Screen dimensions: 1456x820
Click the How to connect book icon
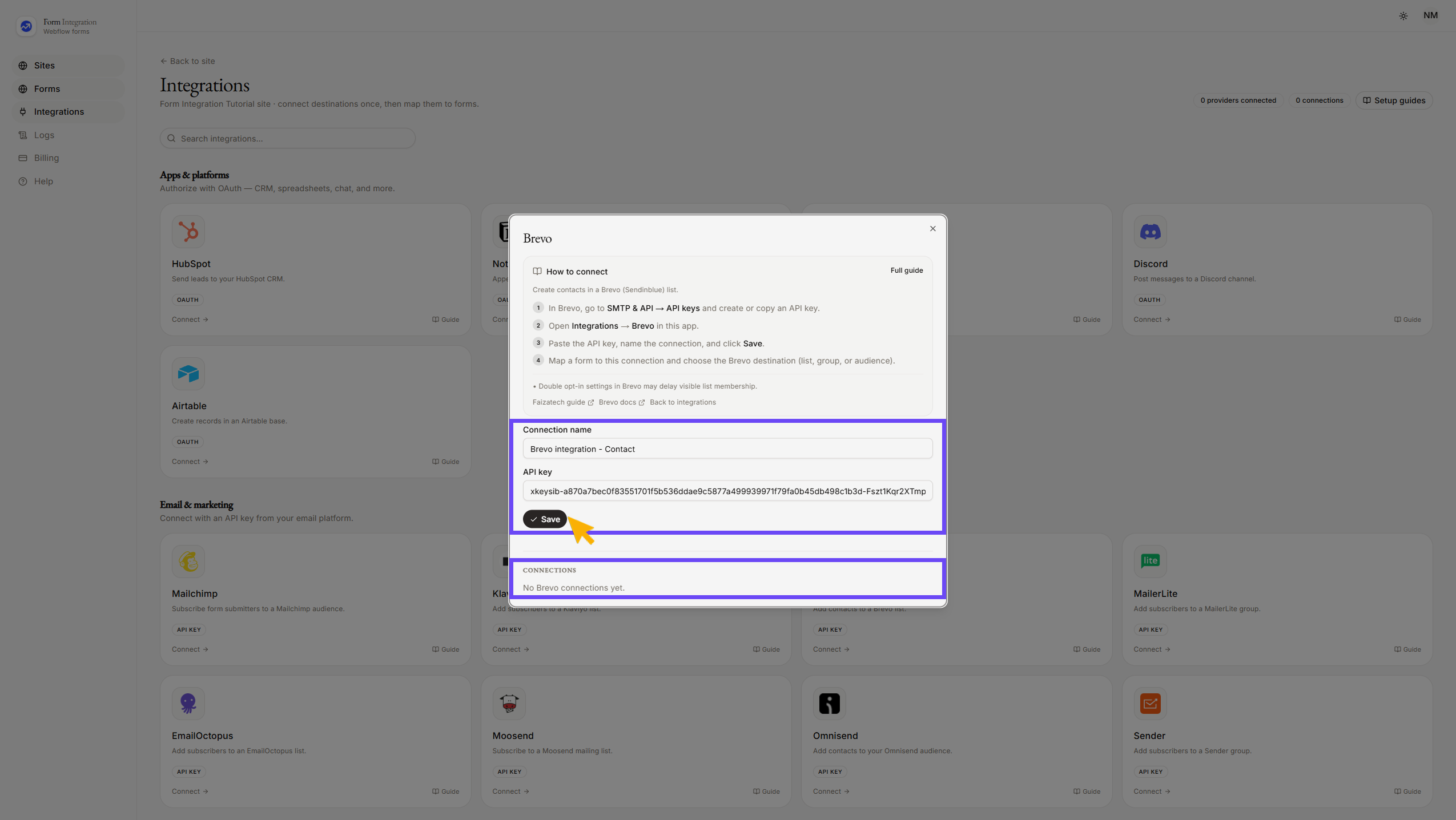[x=537, y=272]
